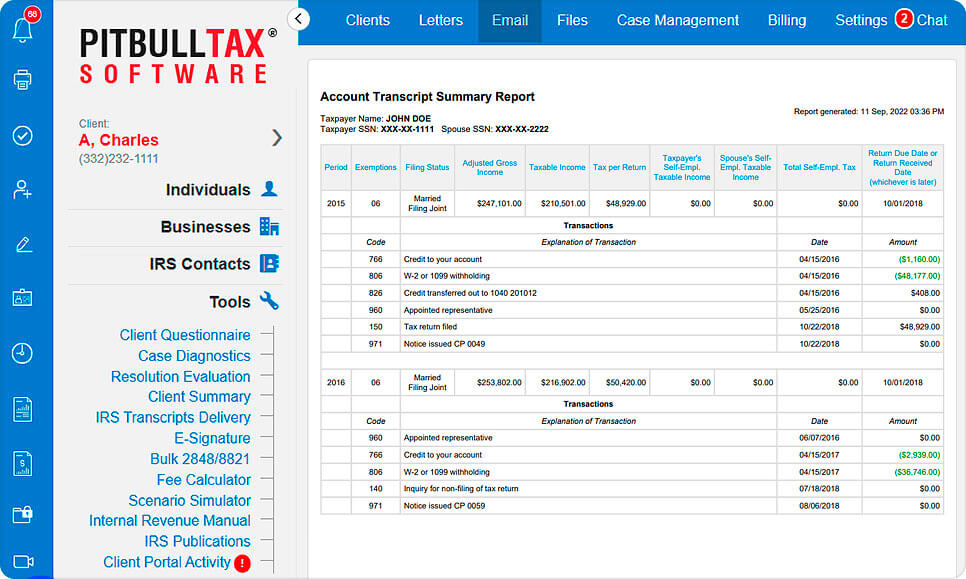Click the Filing Status column header
Screen dimensions: 966x579
427,168
